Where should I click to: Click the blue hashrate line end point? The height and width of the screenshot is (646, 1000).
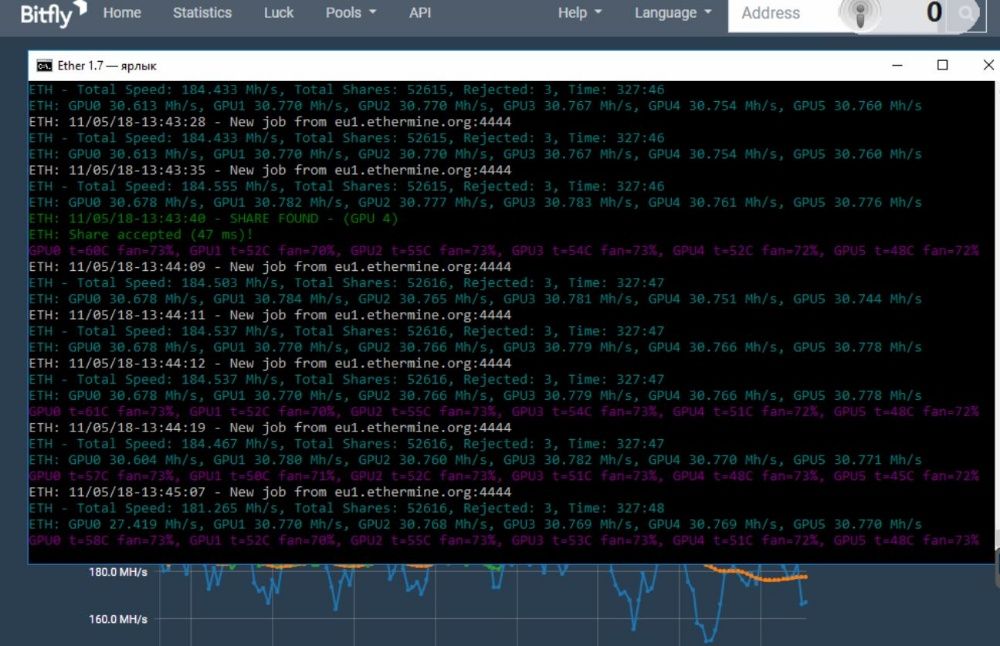pos(804,602)
